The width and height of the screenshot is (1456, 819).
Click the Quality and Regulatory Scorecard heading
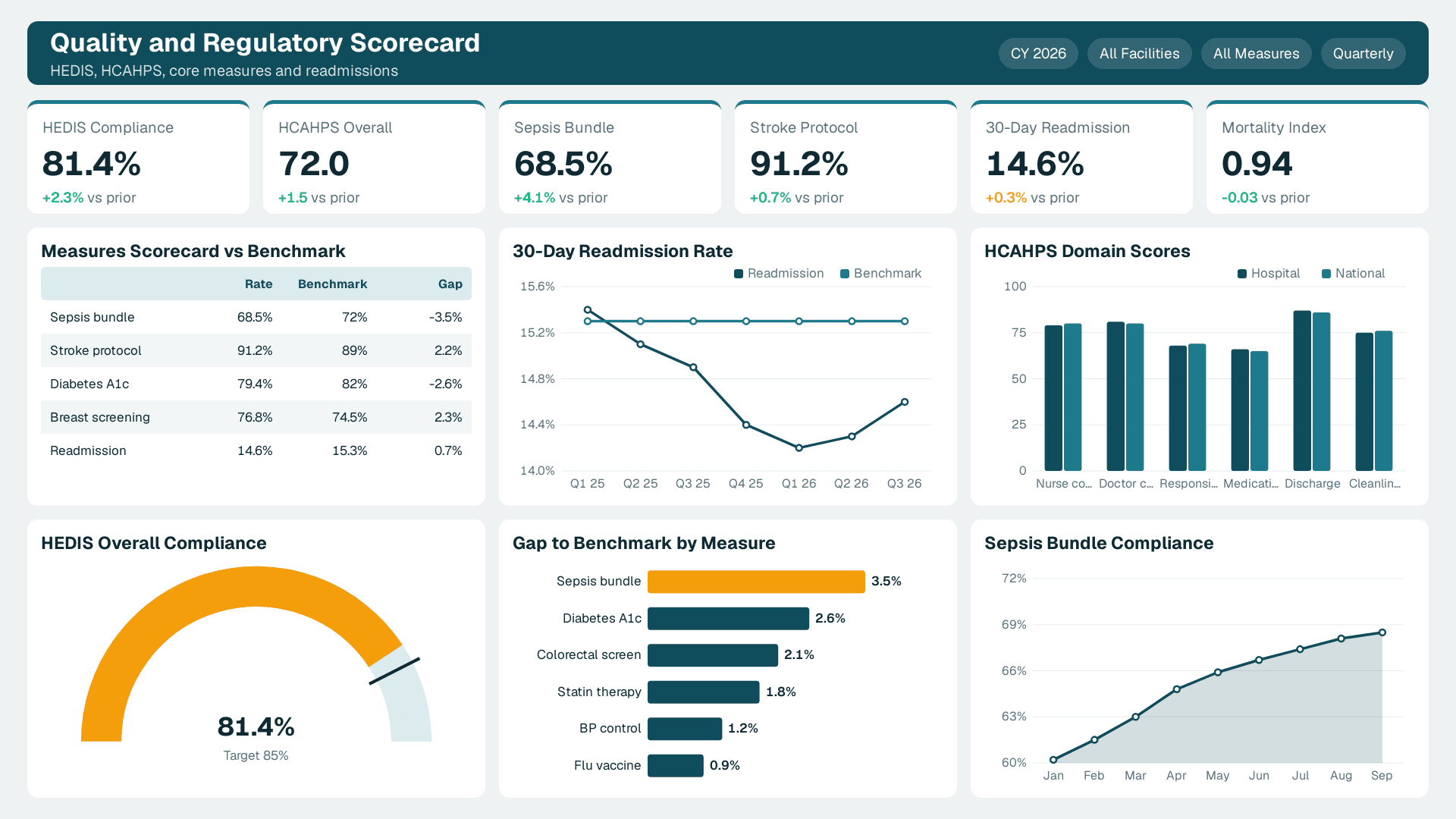click(x=265, y=42)
